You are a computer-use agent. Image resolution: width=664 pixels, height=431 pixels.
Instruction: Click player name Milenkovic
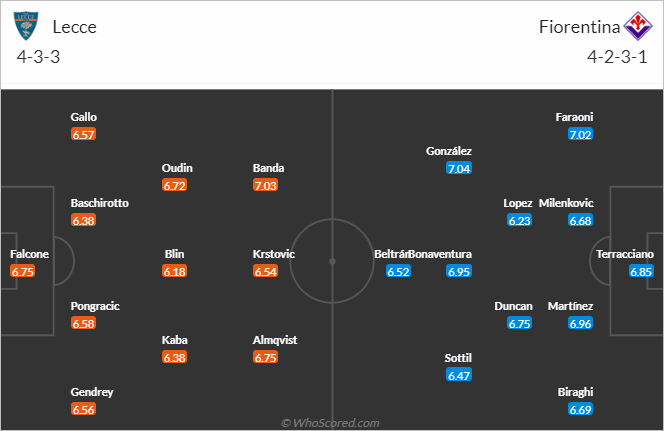point(566,203)
